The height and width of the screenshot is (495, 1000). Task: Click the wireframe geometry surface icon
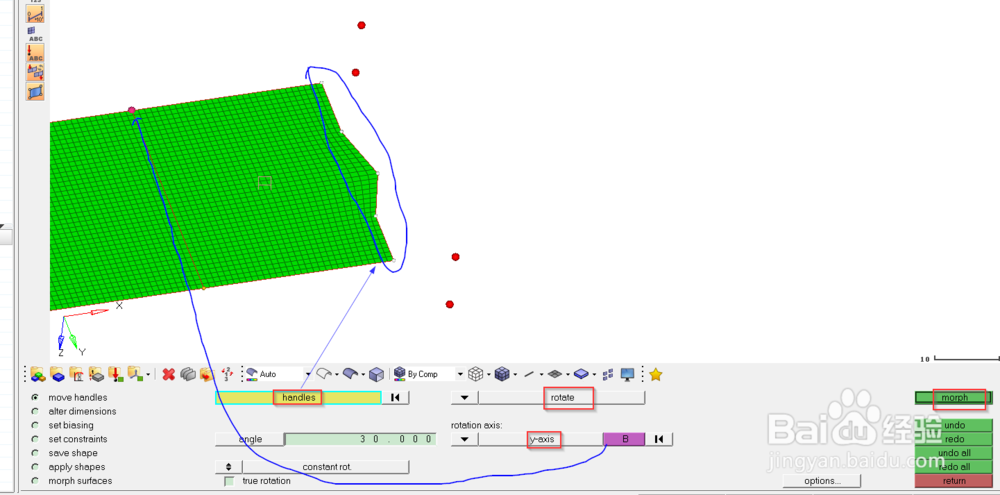tap(324, 374)
